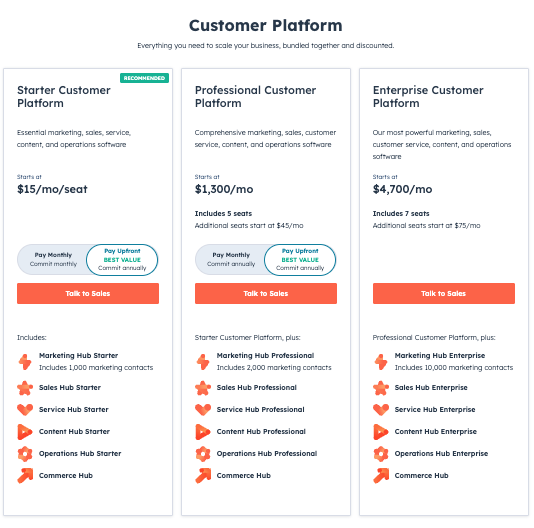Select Pay Upfront on Professional plan
534x528 pixels.
click(x=300, y=260)
